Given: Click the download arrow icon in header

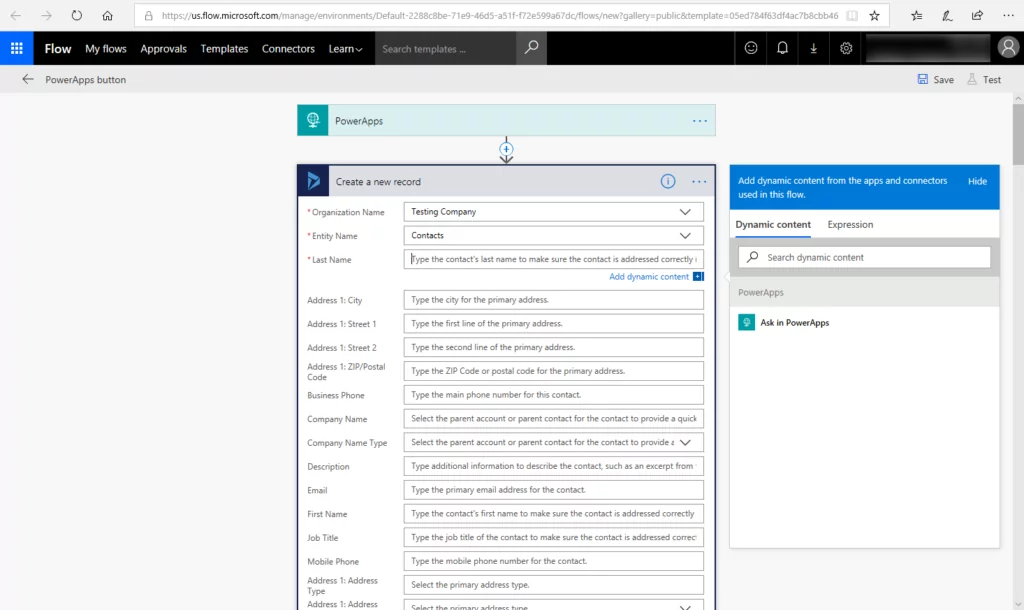Looking at the screenshot, I should (814, 48).
